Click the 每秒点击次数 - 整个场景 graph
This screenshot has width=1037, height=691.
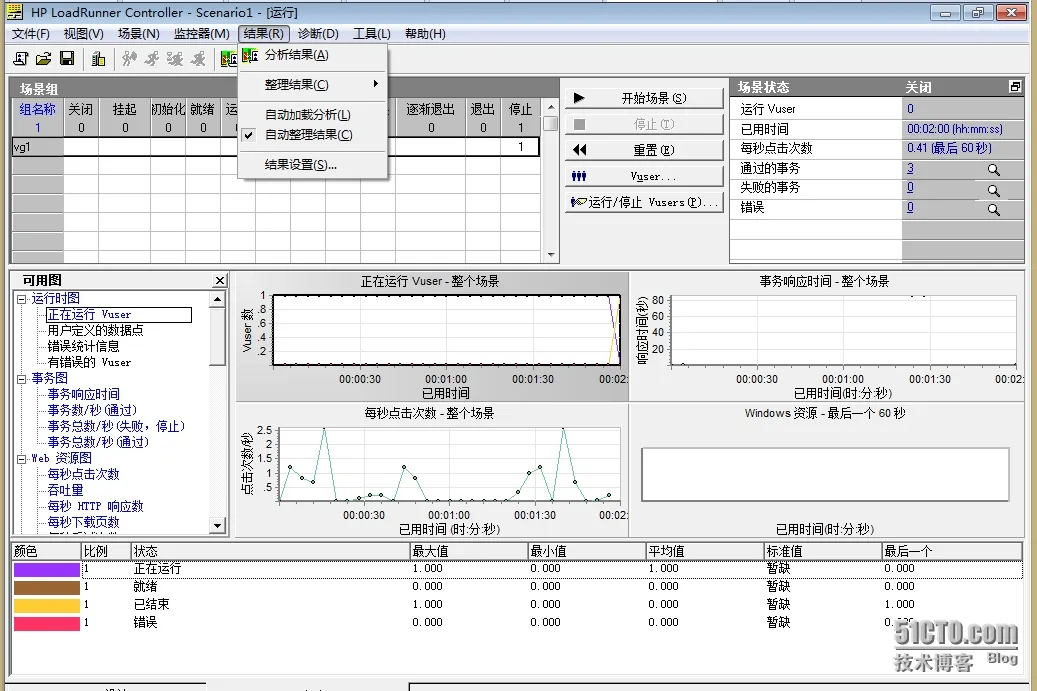click(431, 470)
